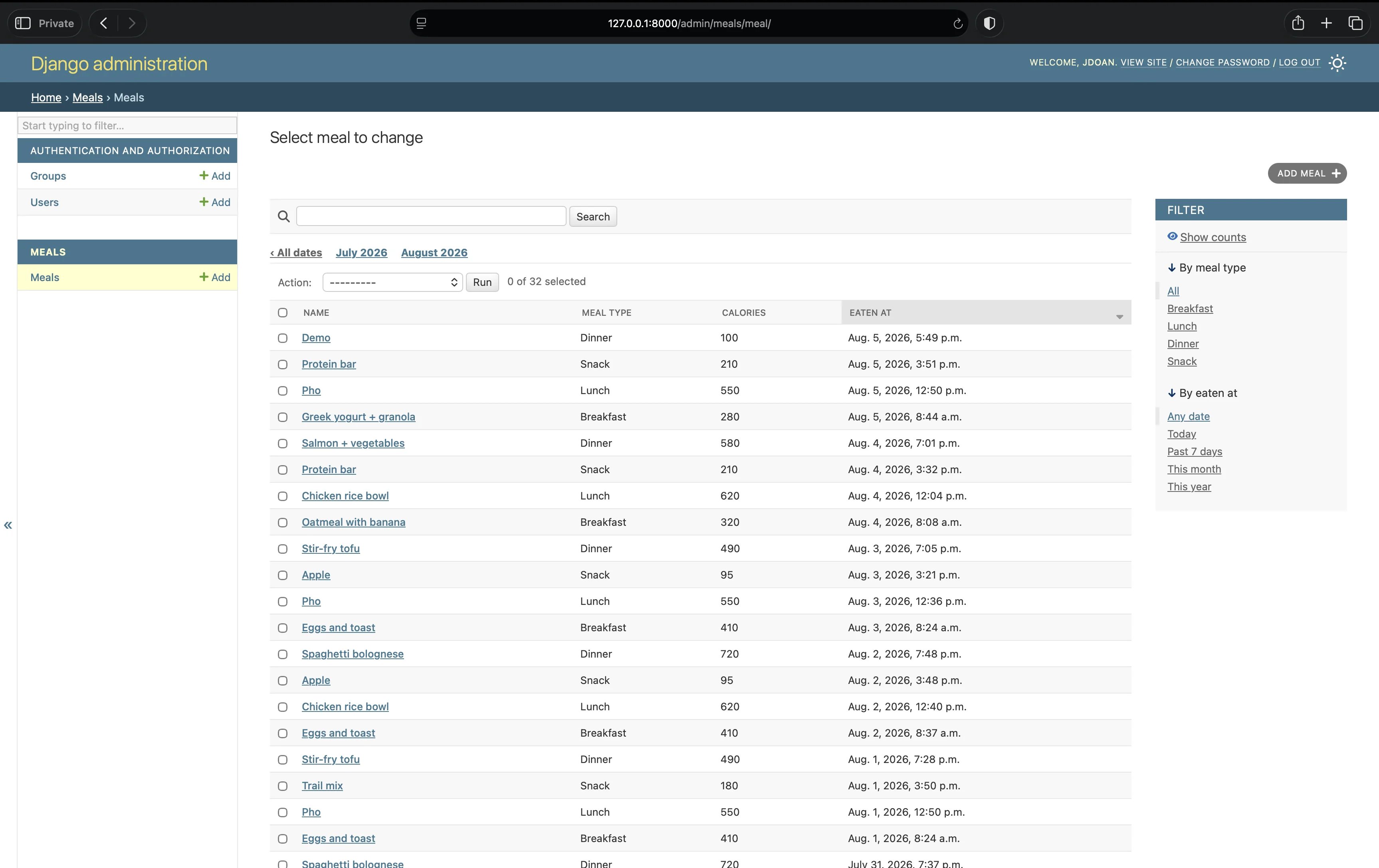
Task: Open a new tab with plus icon
Action: coord(1326,24)
